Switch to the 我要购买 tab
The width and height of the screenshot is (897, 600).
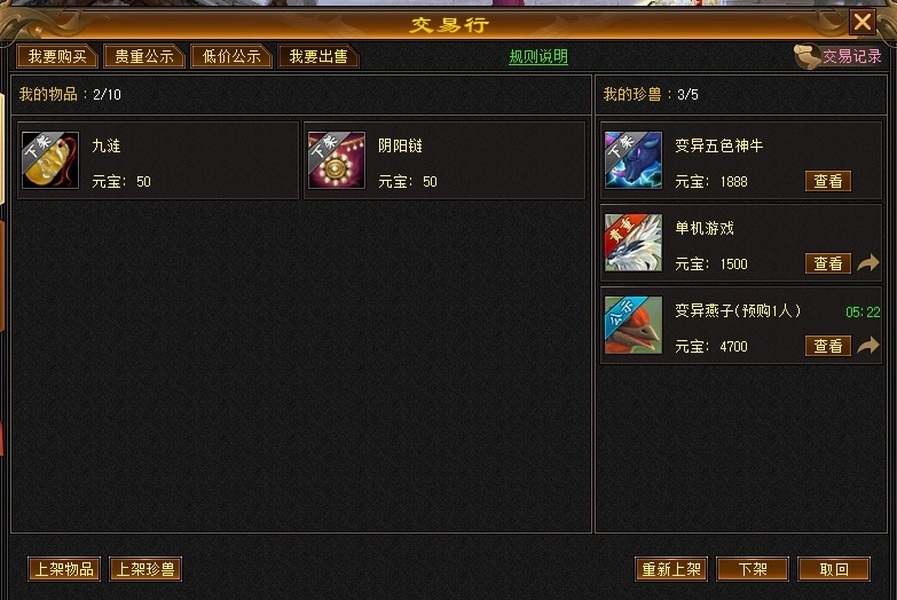coord(57,57)
